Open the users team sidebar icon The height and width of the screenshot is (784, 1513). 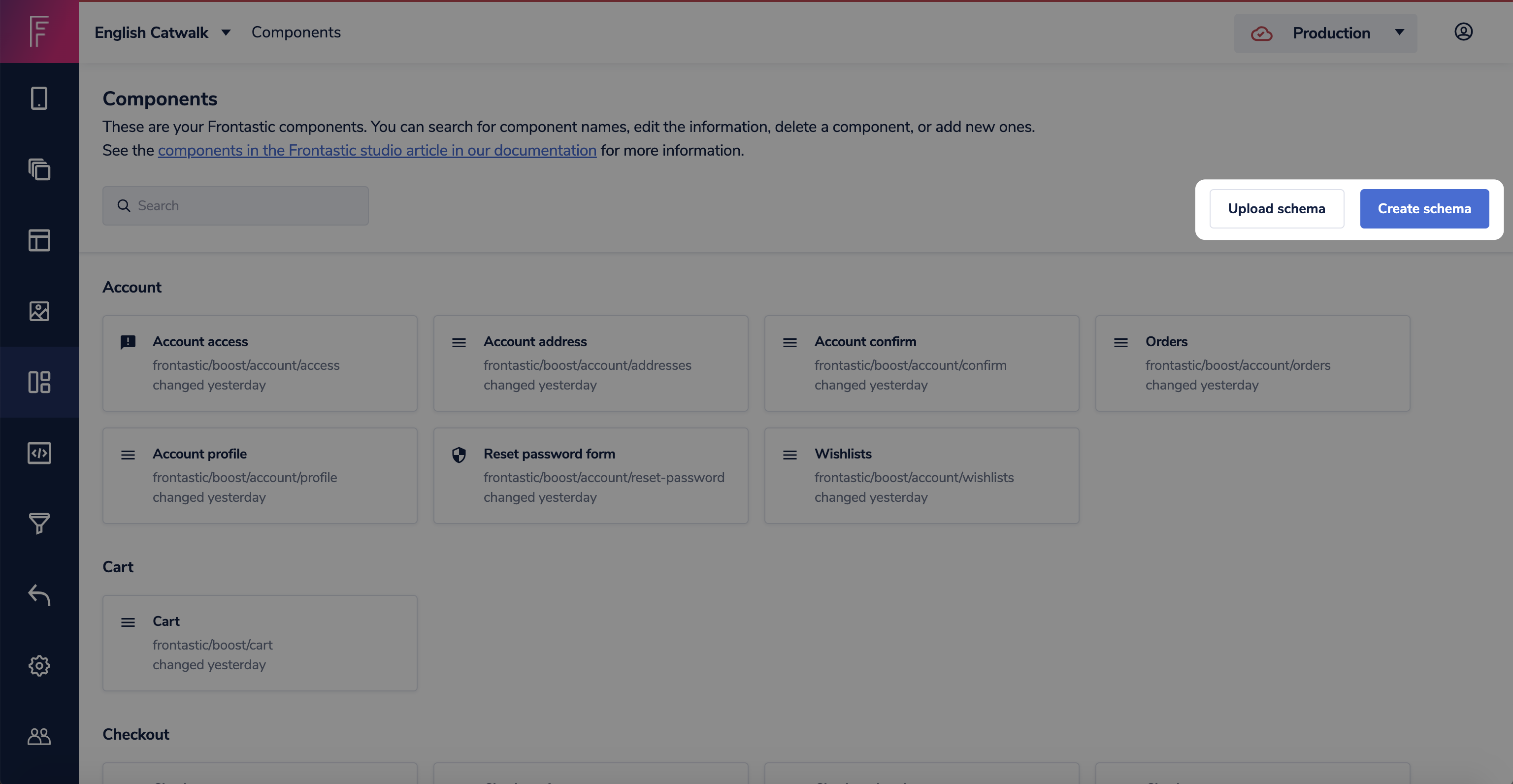[x=39, y=736]
